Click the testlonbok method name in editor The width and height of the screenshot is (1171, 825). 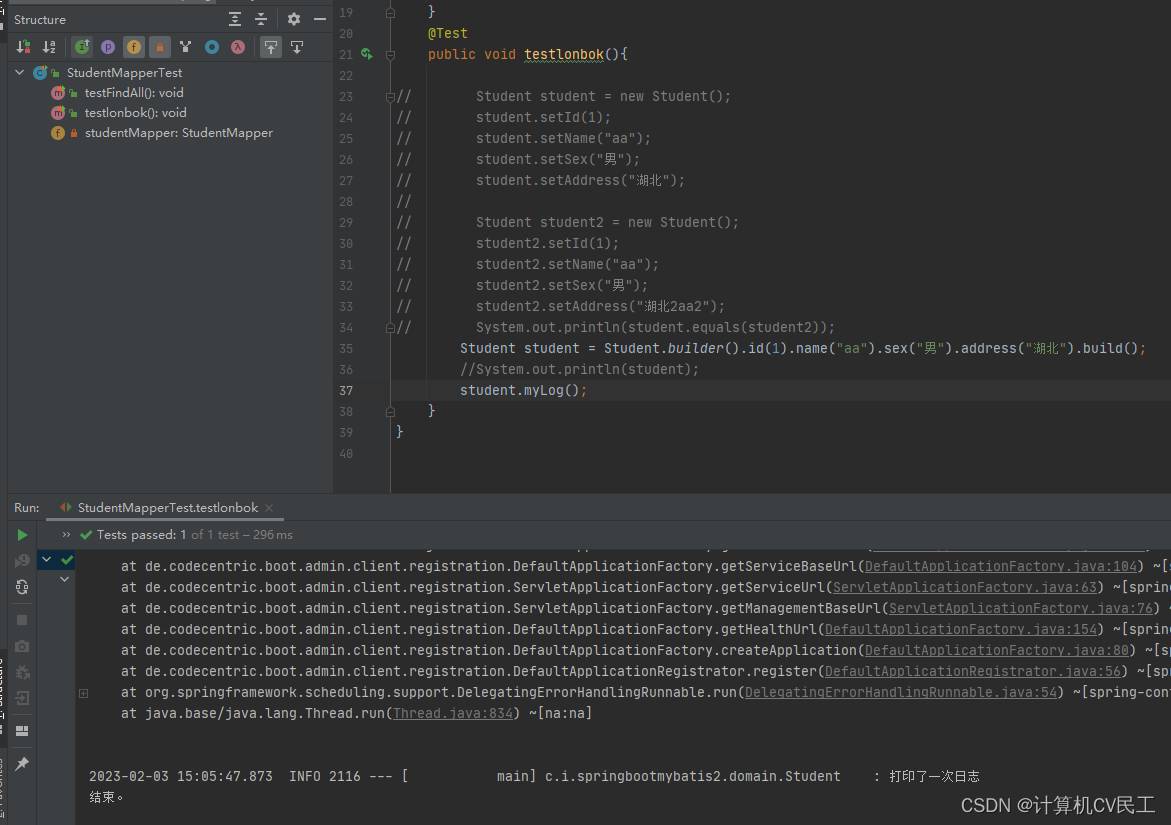point(564,55)
